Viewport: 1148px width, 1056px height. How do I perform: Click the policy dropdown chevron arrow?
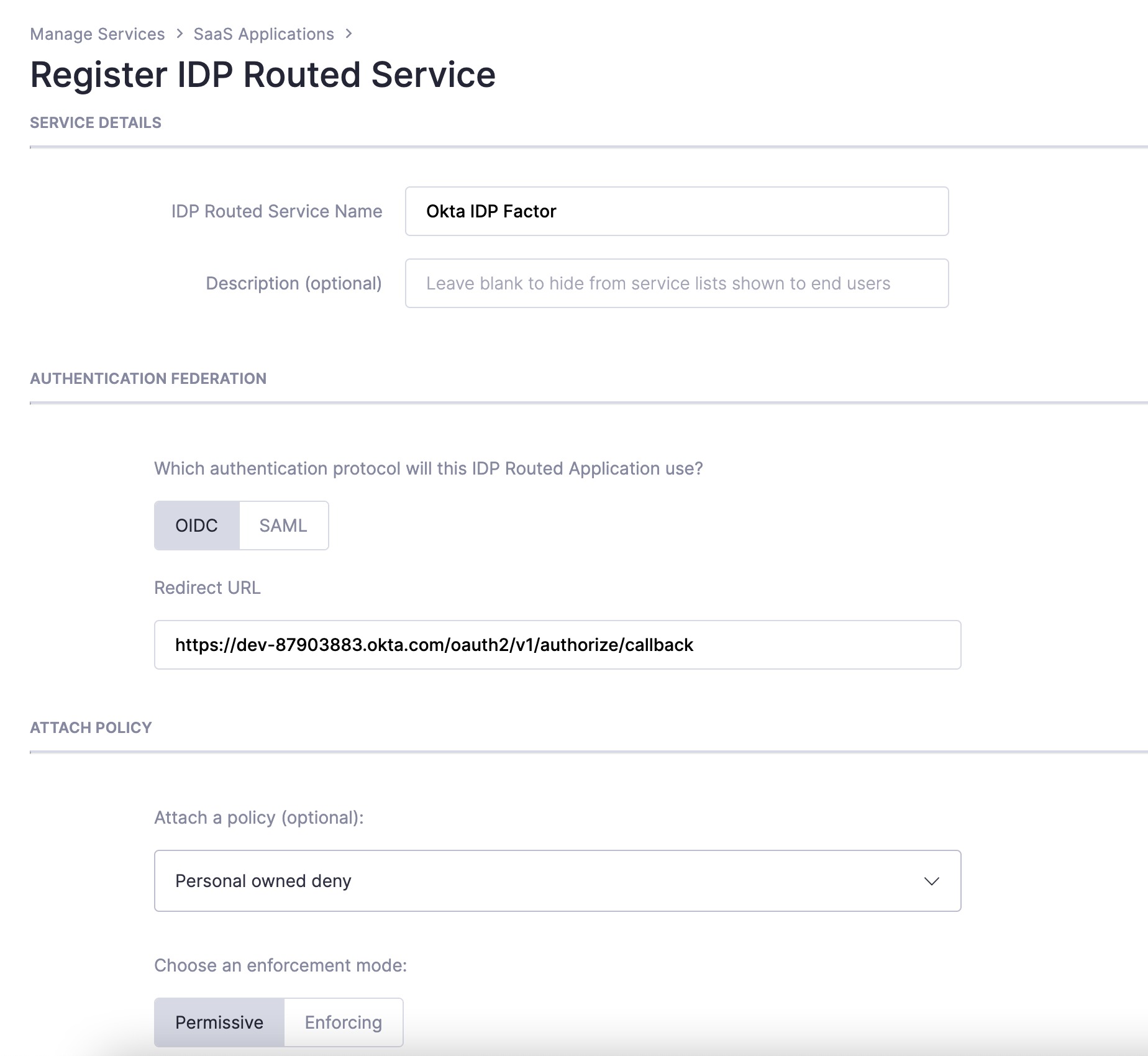[931, 881]
